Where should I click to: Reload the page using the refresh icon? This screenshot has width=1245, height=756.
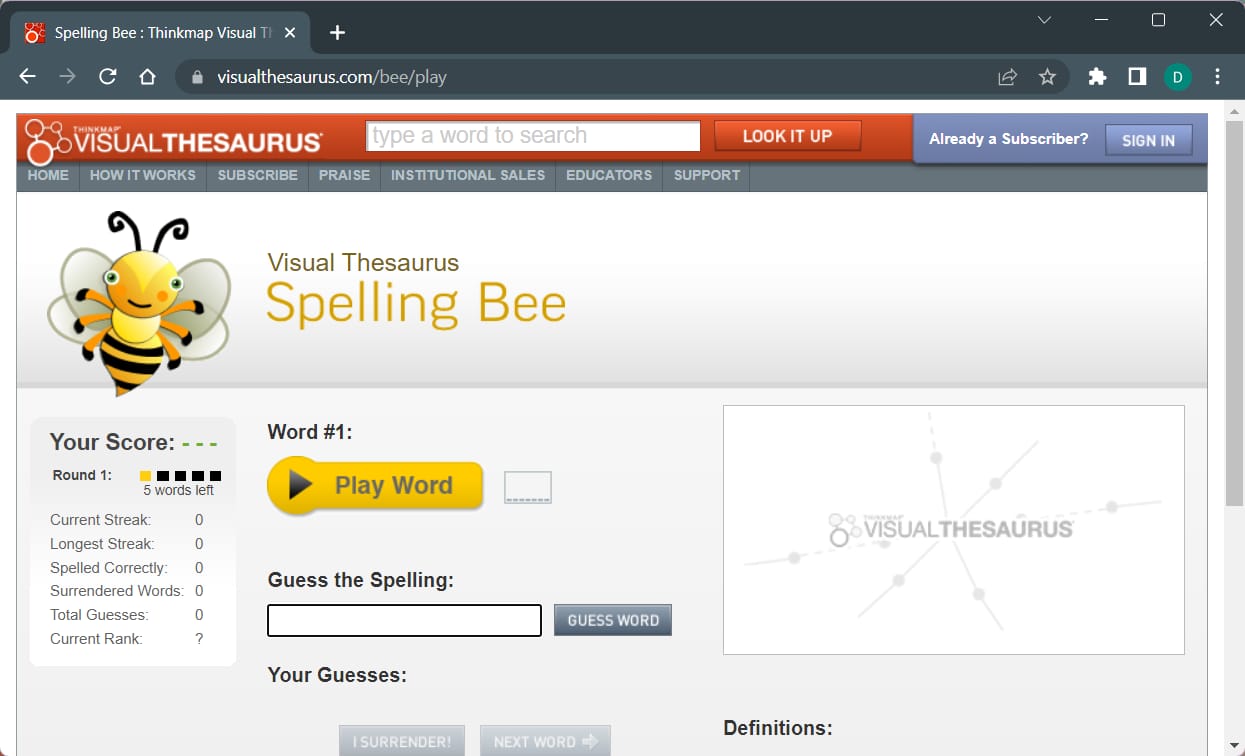[108, 77]
